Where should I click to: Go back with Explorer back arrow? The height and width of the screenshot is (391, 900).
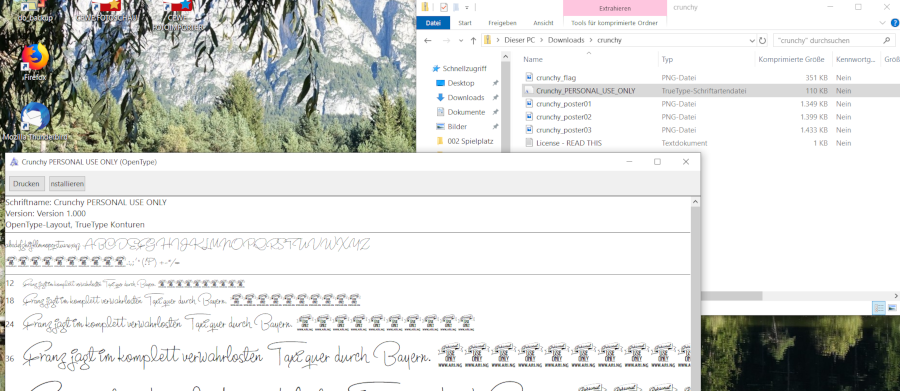point(427,41)
